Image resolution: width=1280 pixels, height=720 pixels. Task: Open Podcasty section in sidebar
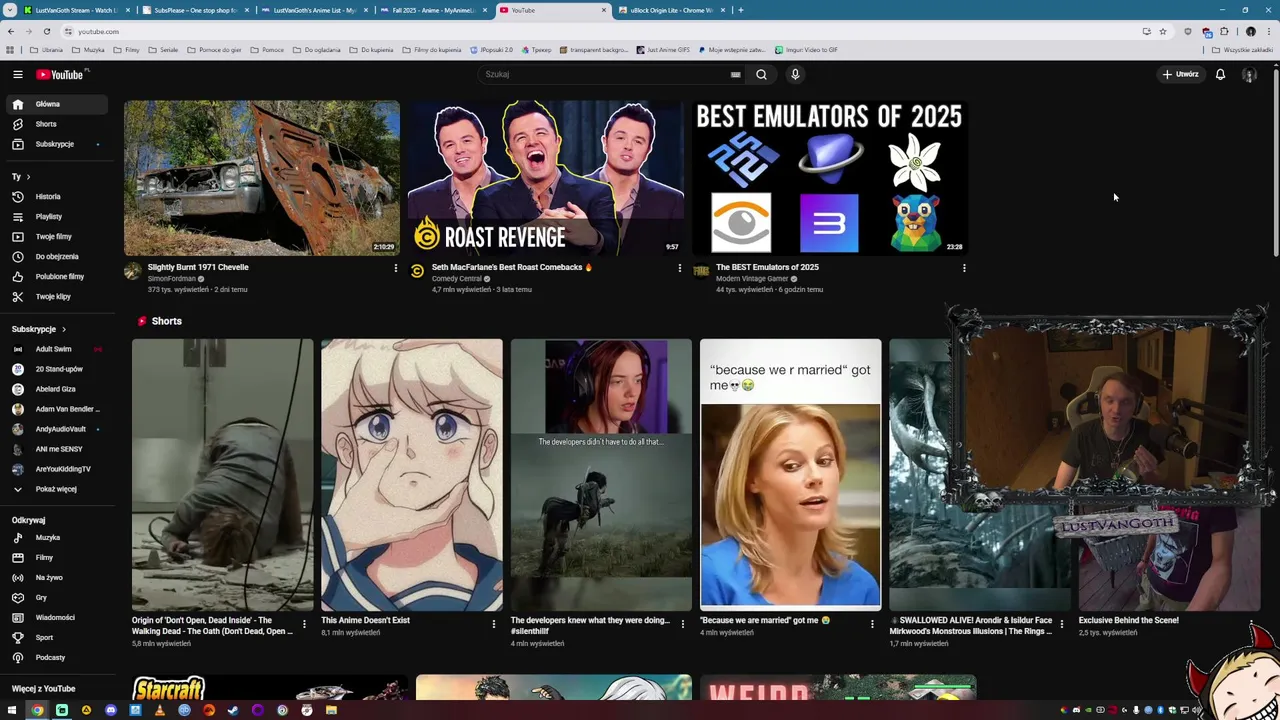pyautogui.click(x=56, y=658)
